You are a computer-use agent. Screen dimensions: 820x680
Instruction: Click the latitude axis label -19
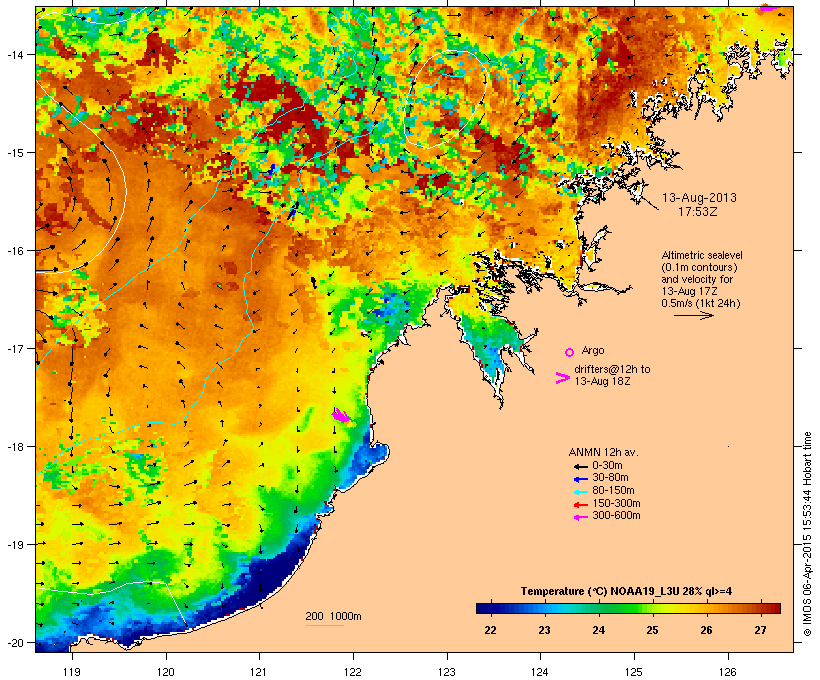[x=14, y=545]
